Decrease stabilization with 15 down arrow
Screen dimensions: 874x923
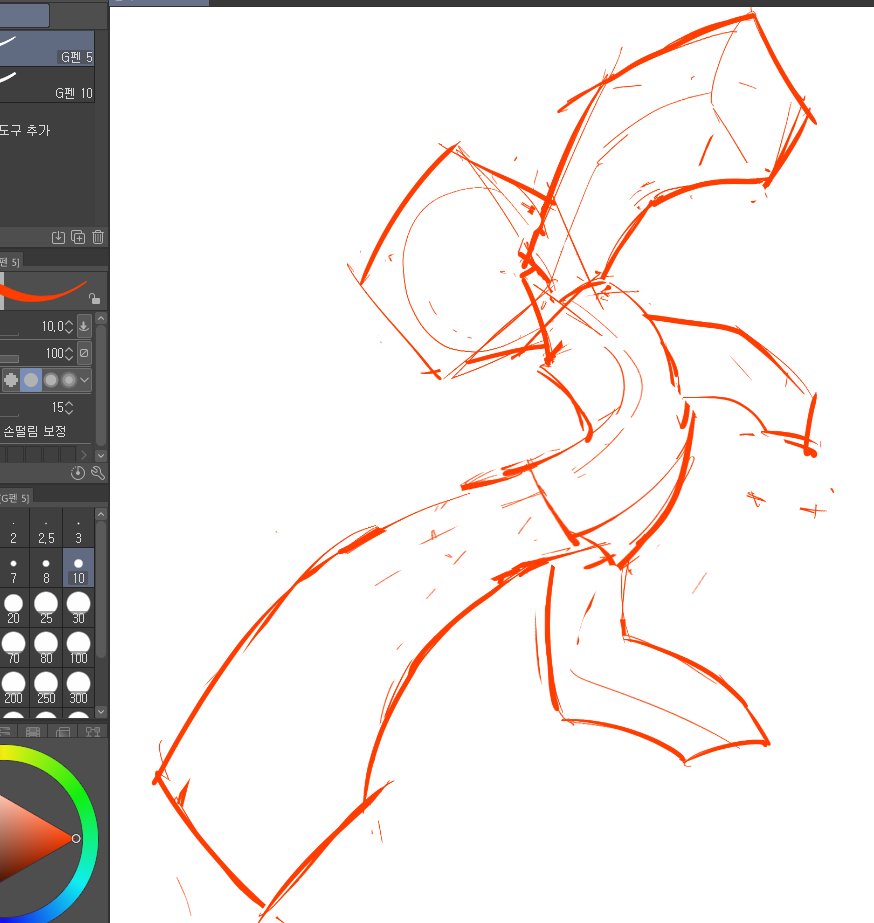69,411
